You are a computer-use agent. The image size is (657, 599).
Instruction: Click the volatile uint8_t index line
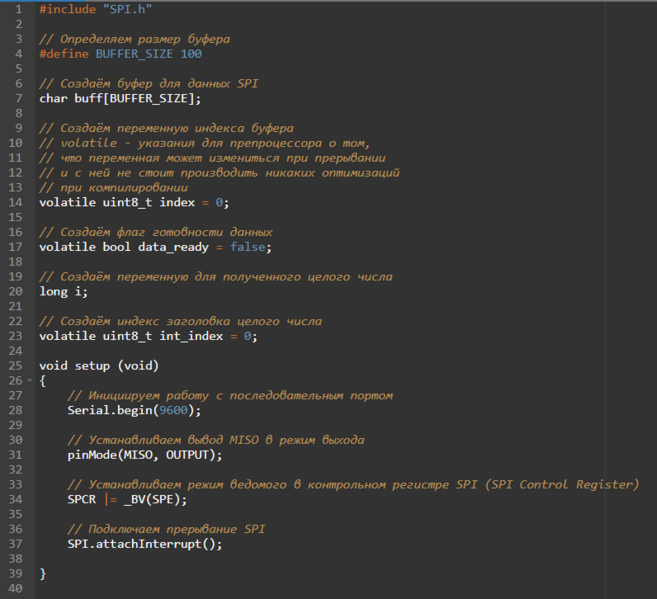pyautogui.click(x=134, y=202)
